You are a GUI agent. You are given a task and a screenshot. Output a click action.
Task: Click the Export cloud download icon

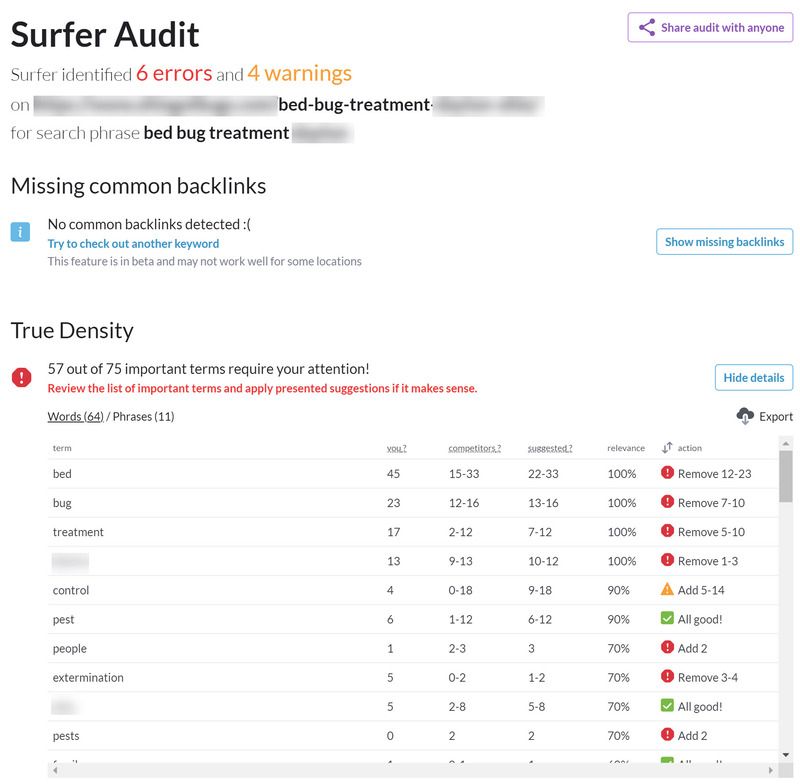[x=745, y=416]
